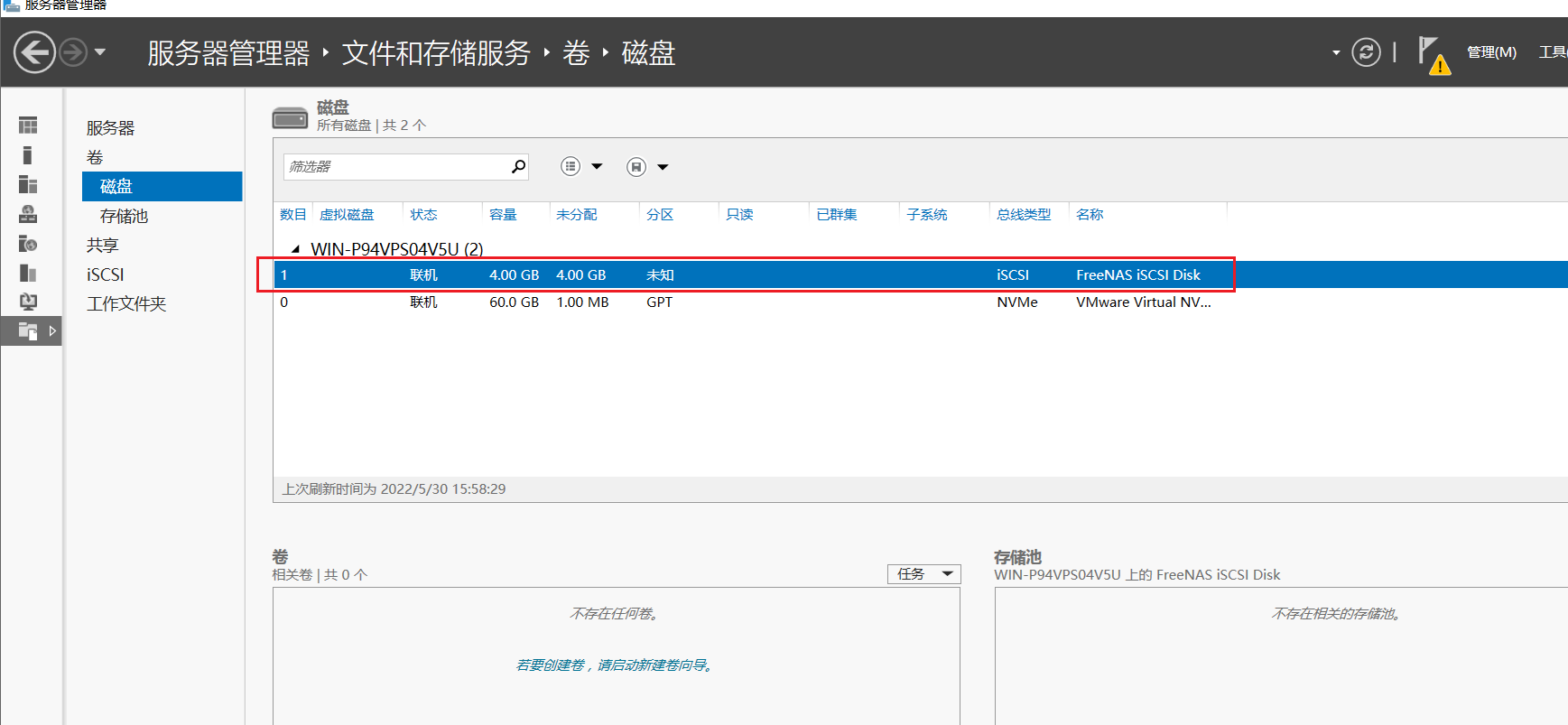Open 服务器 navigation item
This screenshot has height=725, width=1568.
110,128
